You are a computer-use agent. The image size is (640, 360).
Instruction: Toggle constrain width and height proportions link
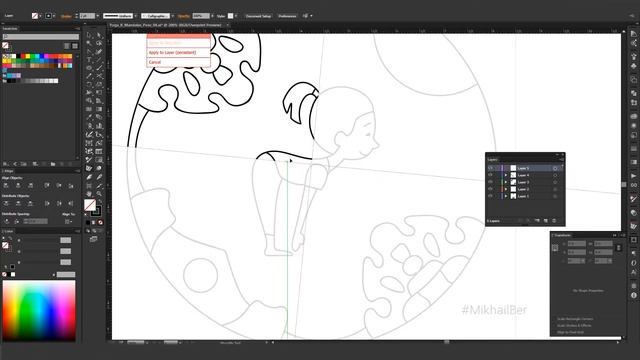619,247
